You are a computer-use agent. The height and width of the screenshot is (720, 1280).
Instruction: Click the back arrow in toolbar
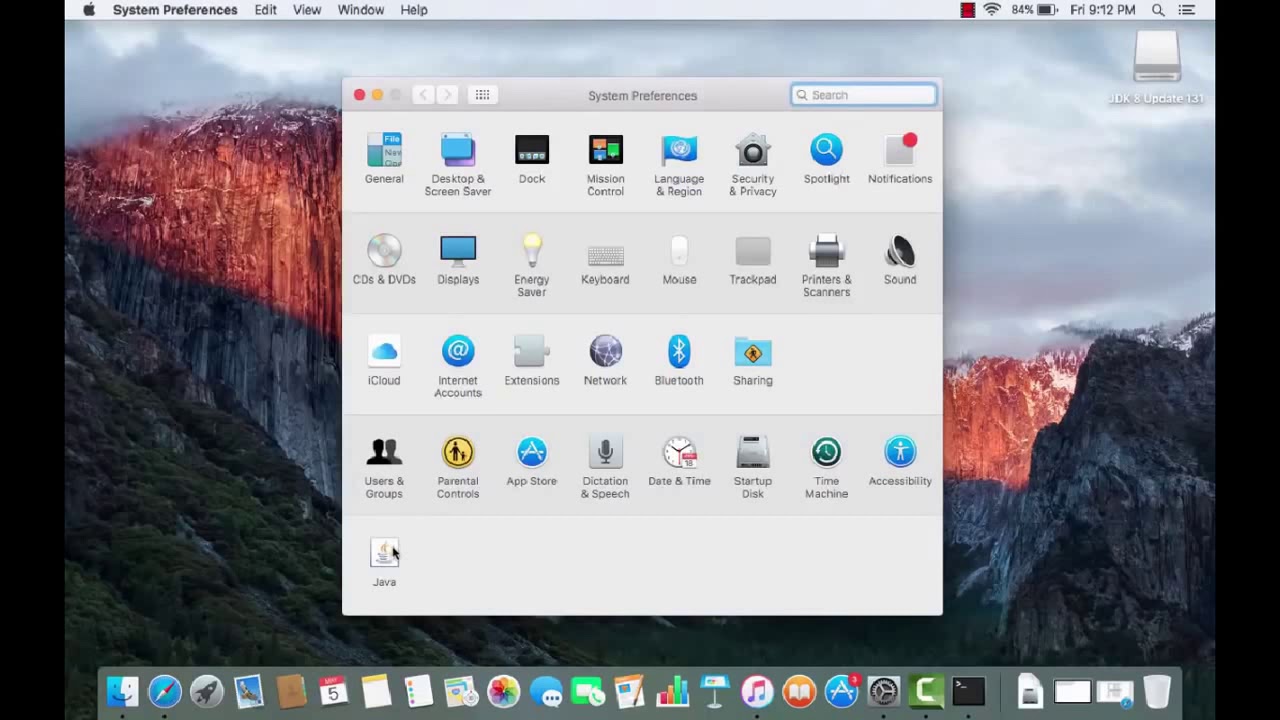423,95
